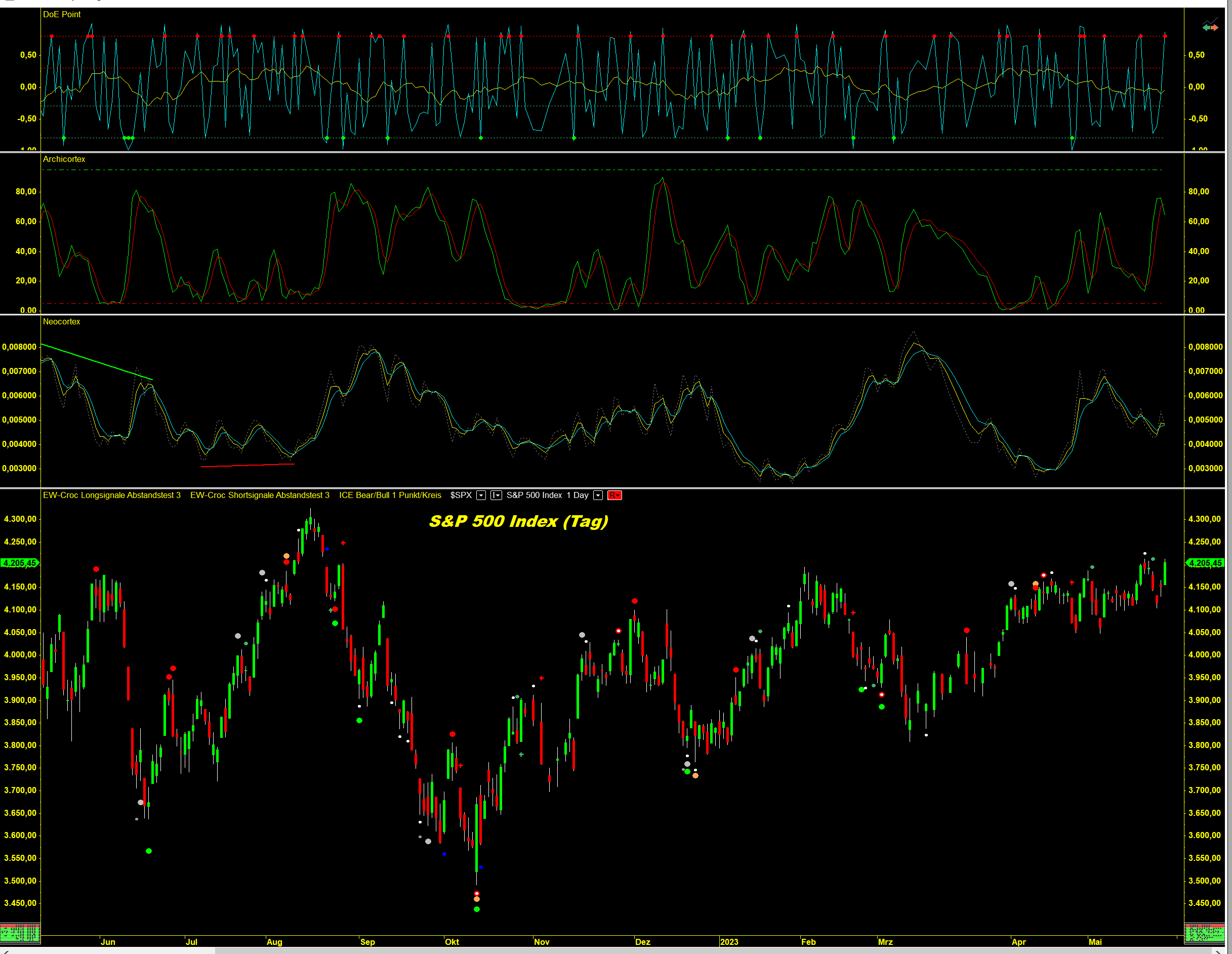Viewport: 1232px width, 954px height.
Task: Select EW-Croc Longsignale Abstandstest 3 label
Action: point(112,495)
